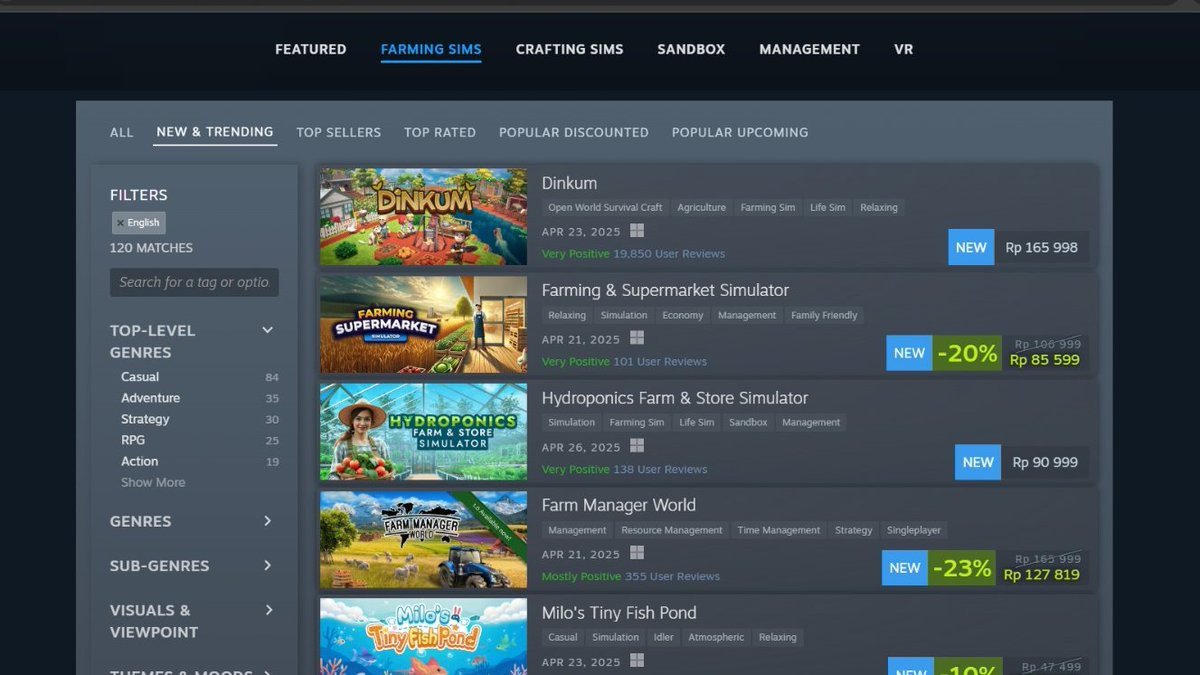Click Mostly Positive 355 User Reviews
This screenshot has height=675, width=1200.
[x=631, y=577]
